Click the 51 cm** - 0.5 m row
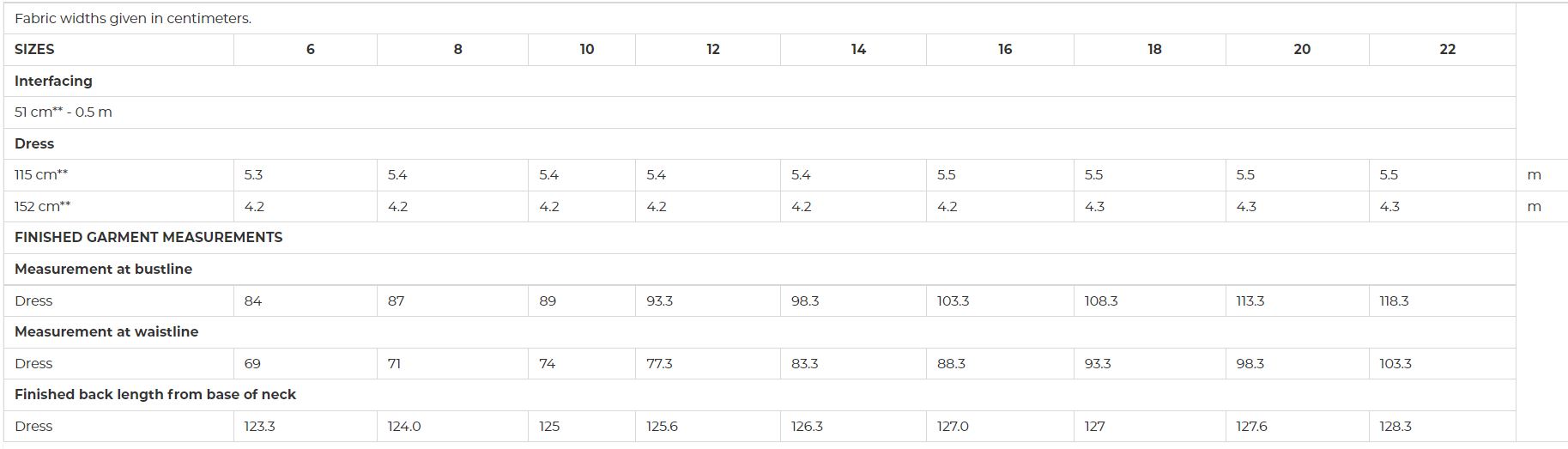Screen dimensions: 1568x449 [x=760, y=112]
